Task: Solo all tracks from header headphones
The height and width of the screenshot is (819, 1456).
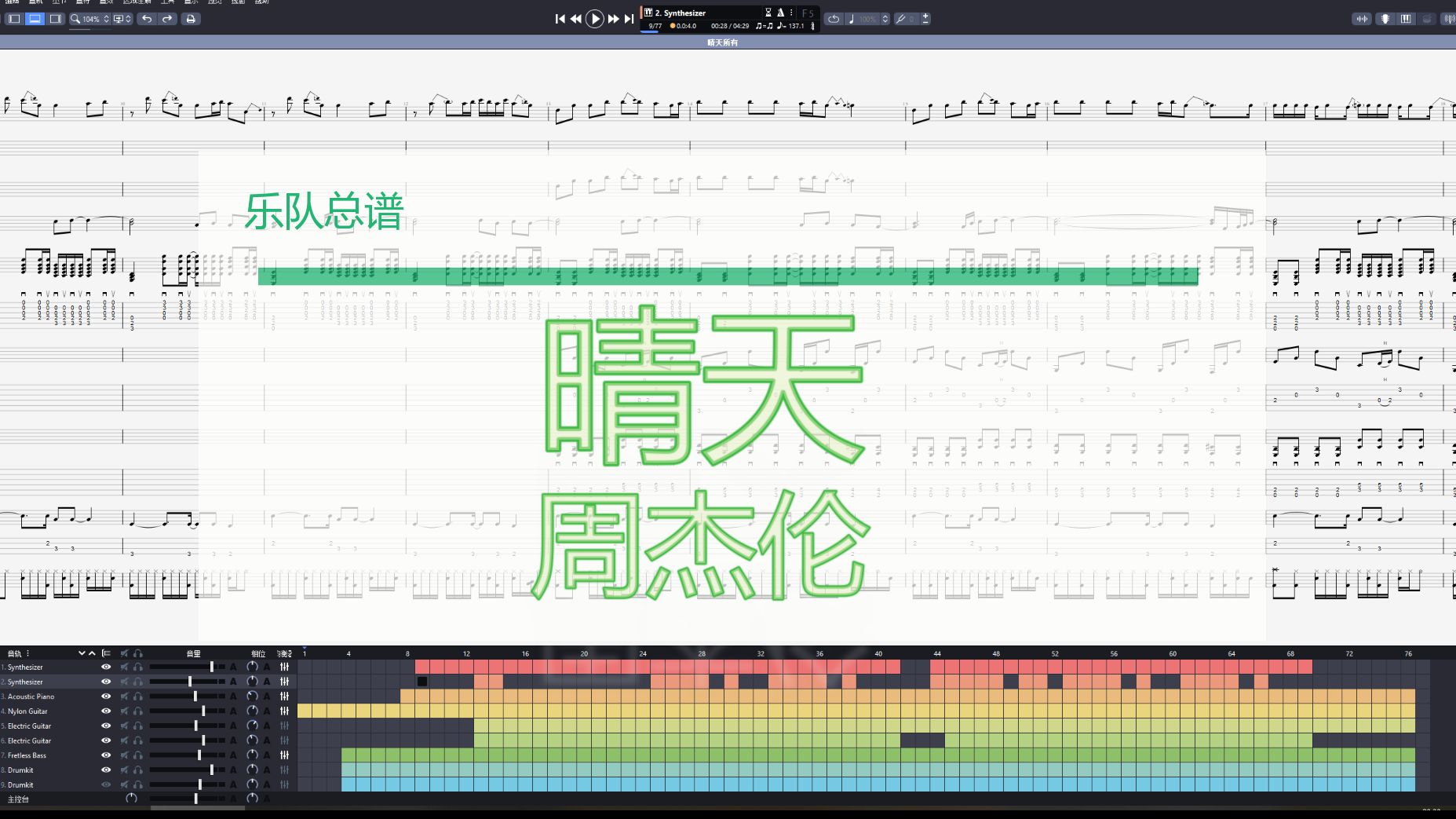Action: click(x=138, y=653)
